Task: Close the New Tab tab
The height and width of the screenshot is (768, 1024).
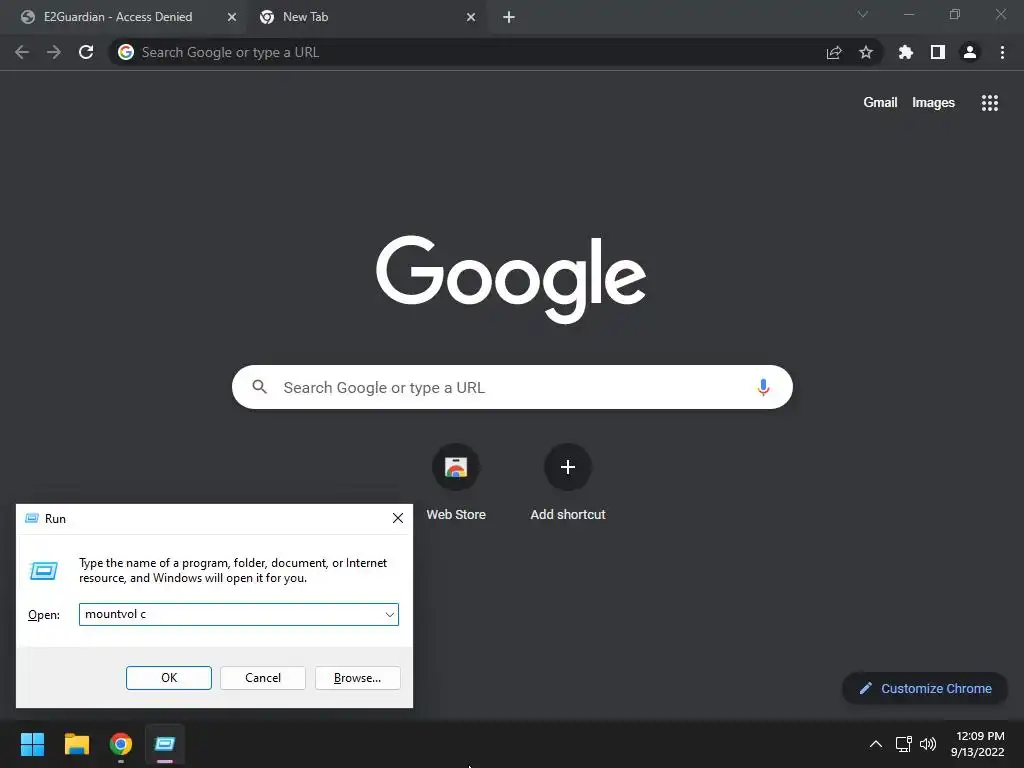Action: coord(471,17)
